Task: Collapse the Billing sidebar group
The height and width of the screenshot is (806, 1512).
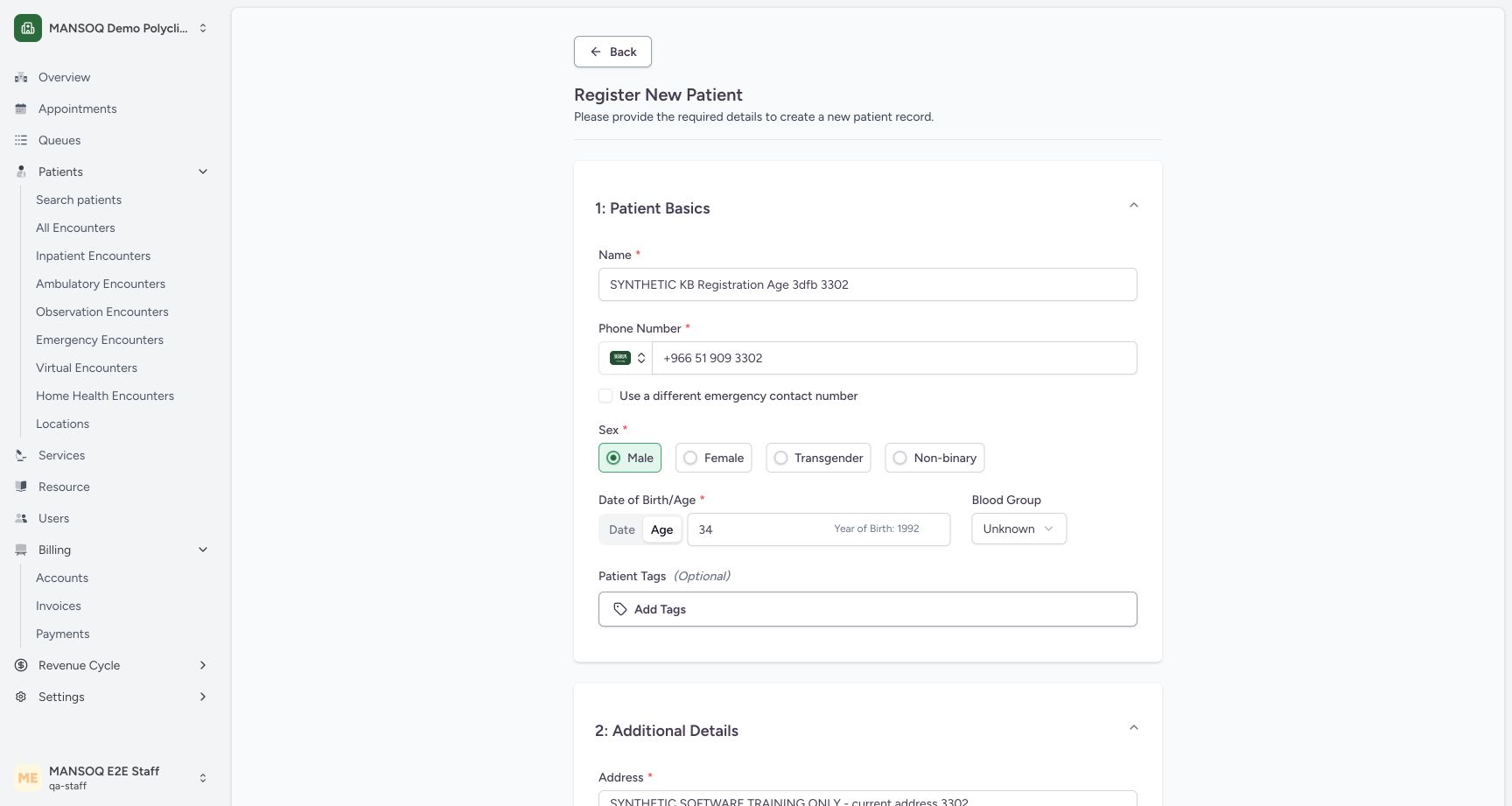Action: pos(203,550)
